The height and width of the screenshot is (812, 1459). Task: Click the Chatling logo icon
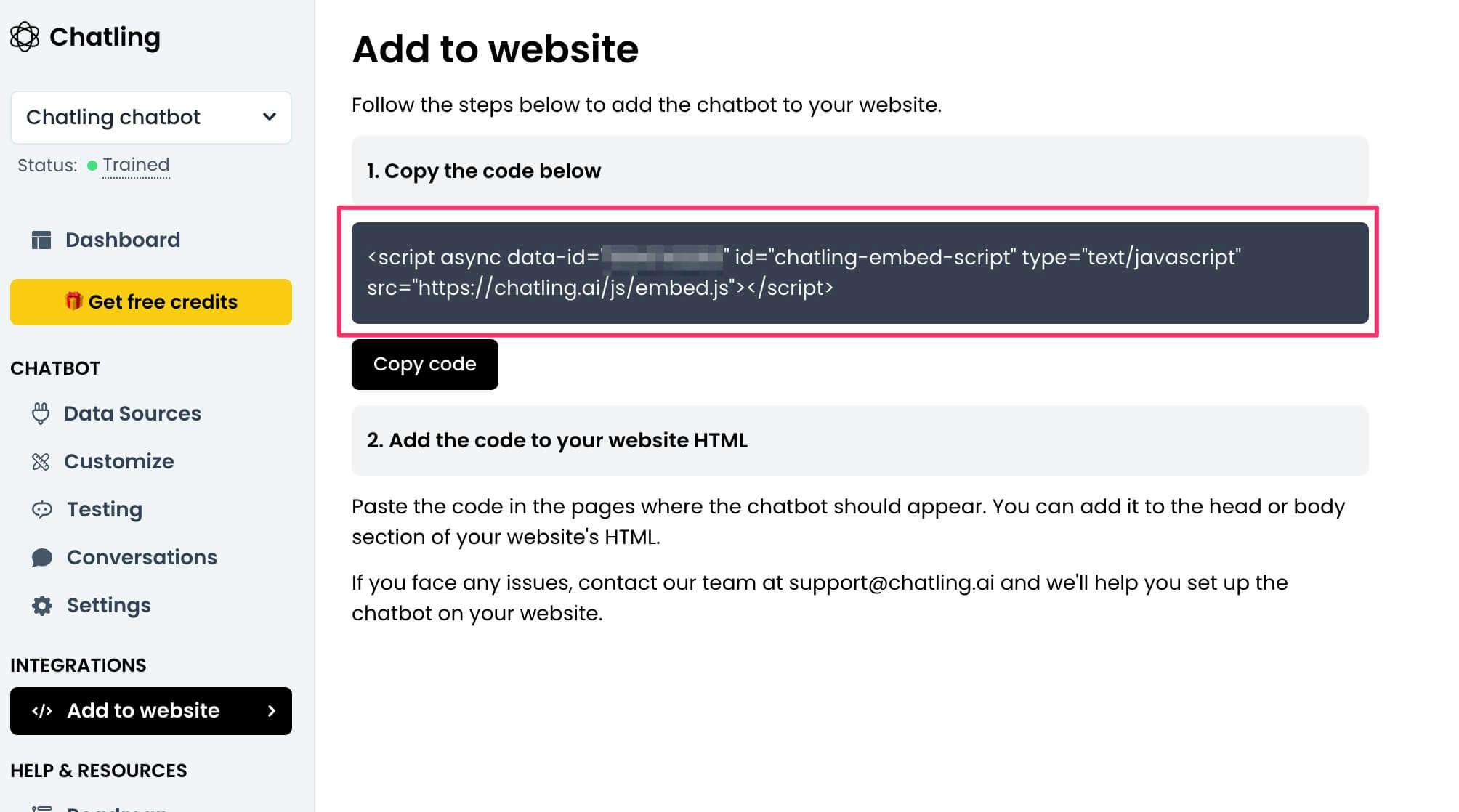[x=25, y=36]
